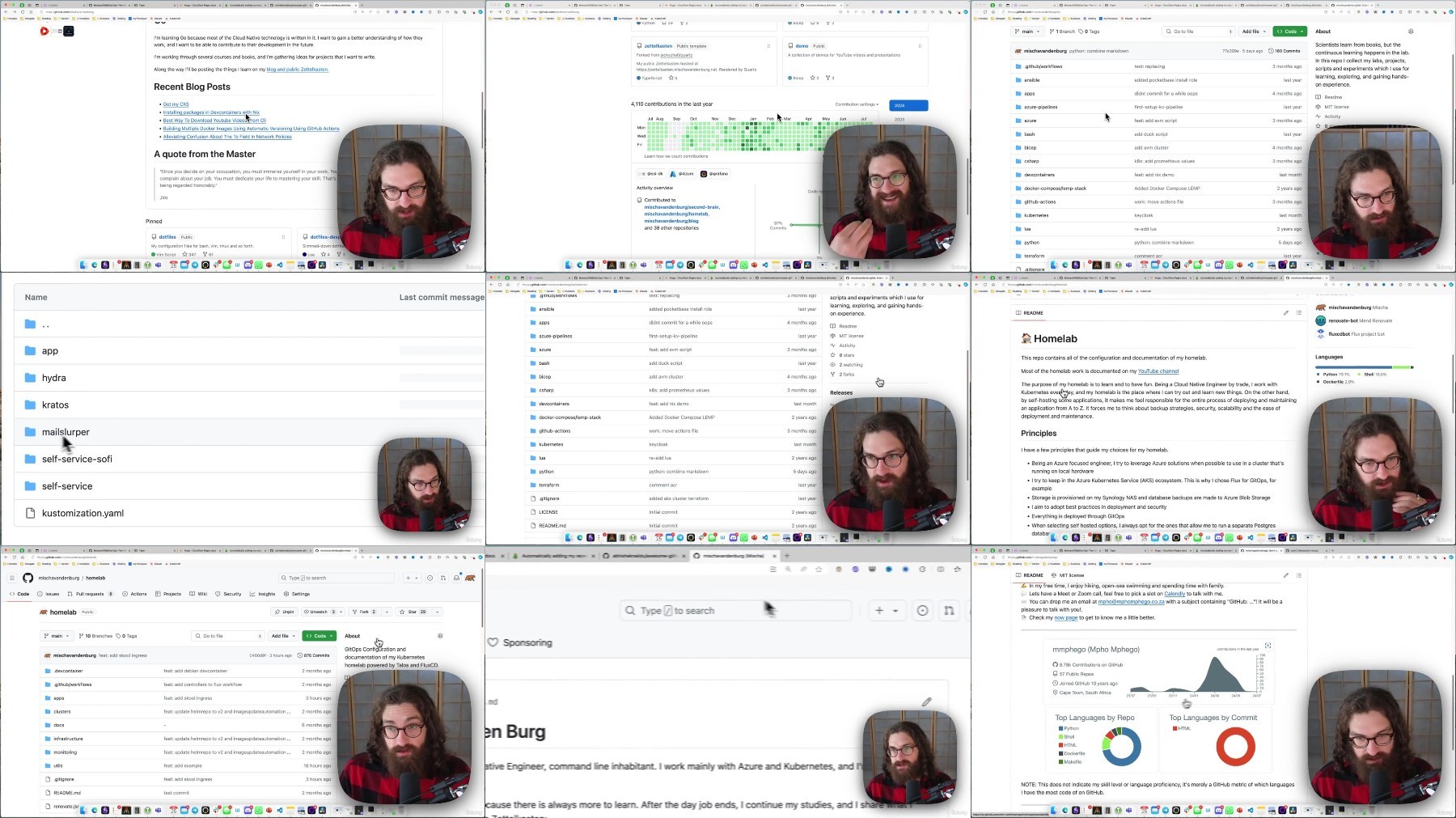Open new tab plus in zoomed browser bar
The width and height of the screenshot is (1456, 818).
tap(787, 556)
